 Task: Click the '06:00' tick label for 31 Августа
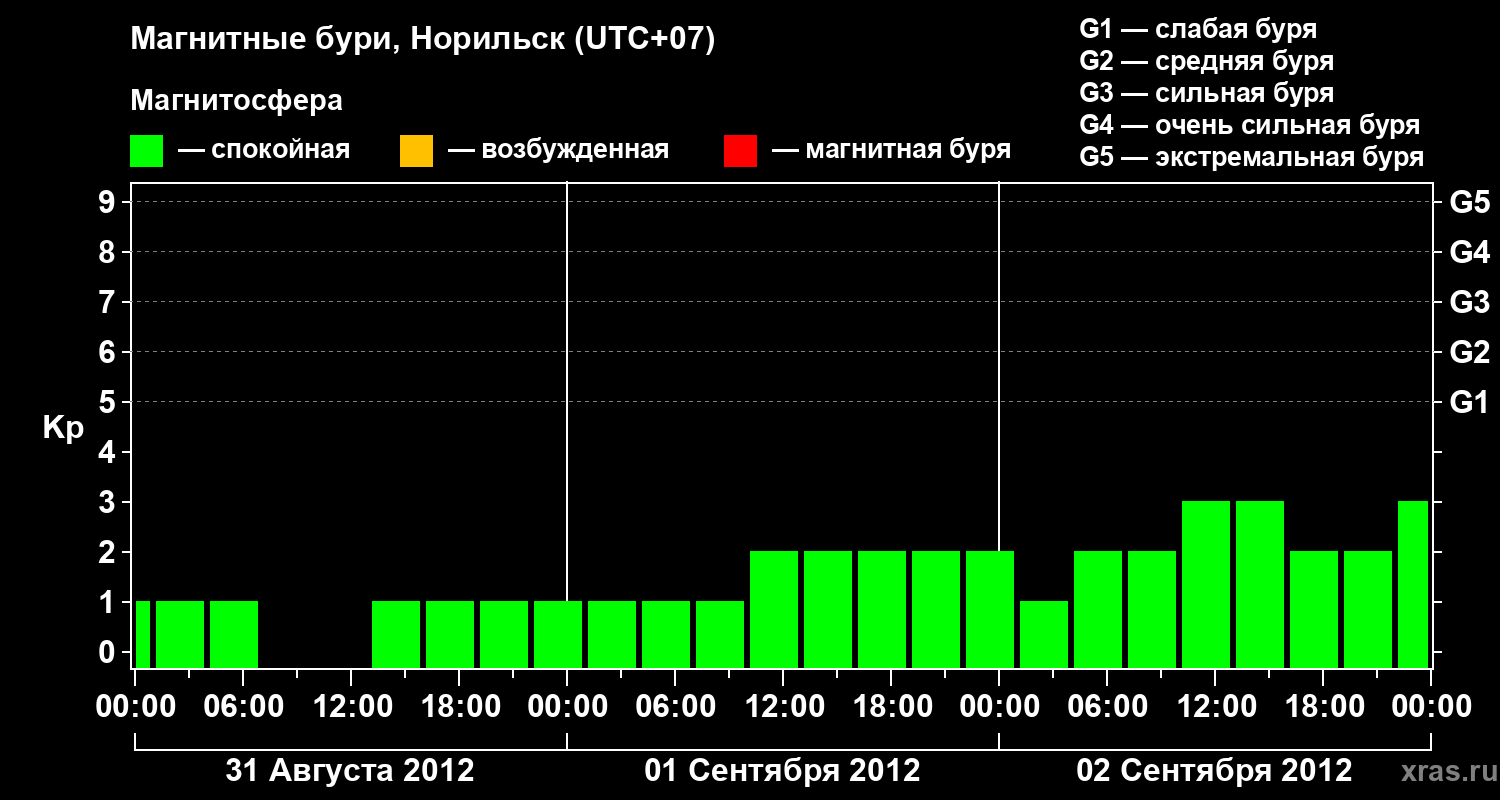(242, 707)
